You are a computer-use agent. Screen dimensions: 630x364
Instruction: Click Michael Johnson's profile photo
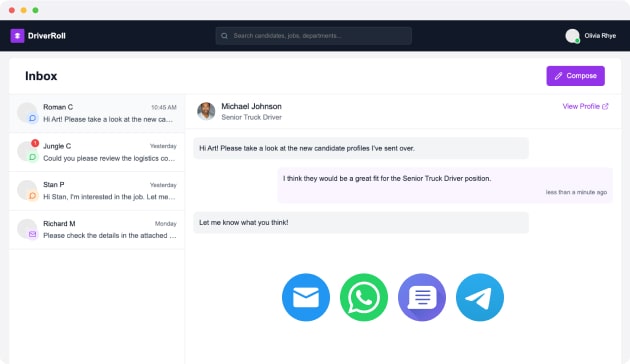click(206, 111)
